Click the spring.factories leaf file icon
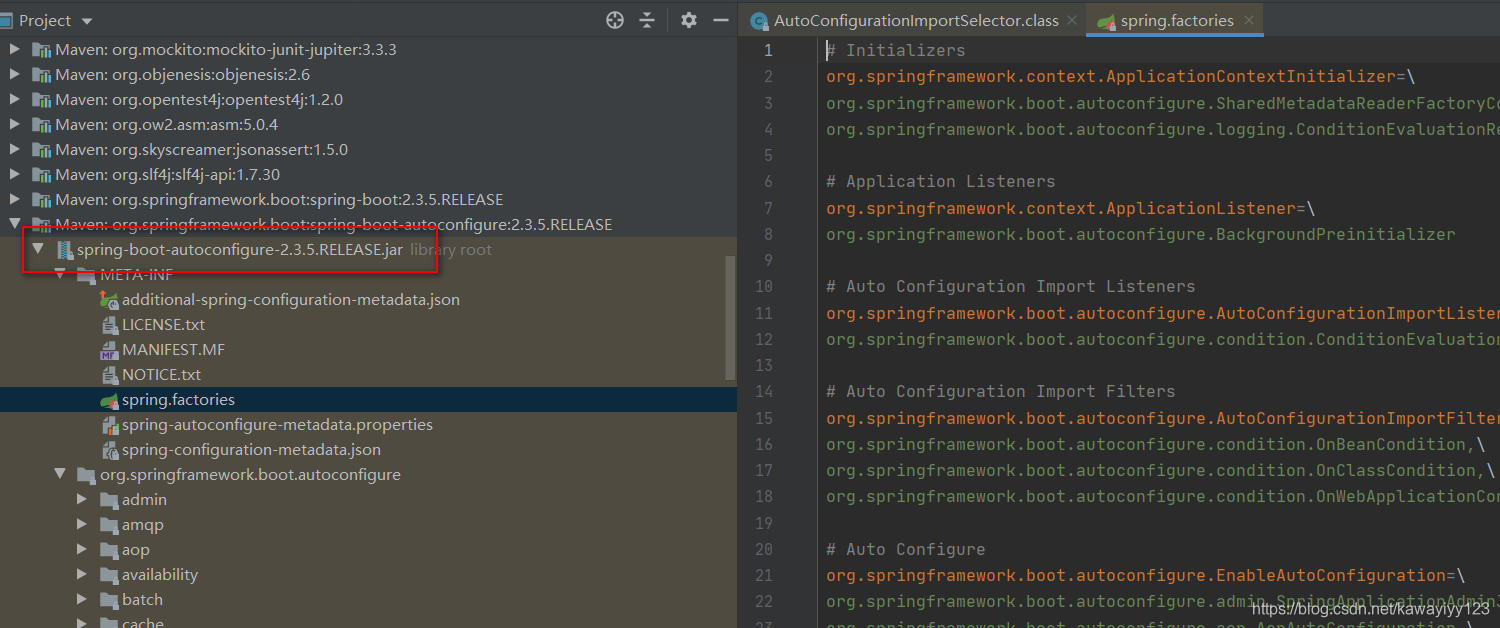Viewport: 1500px width, 628px height. [x=109, y=399]
